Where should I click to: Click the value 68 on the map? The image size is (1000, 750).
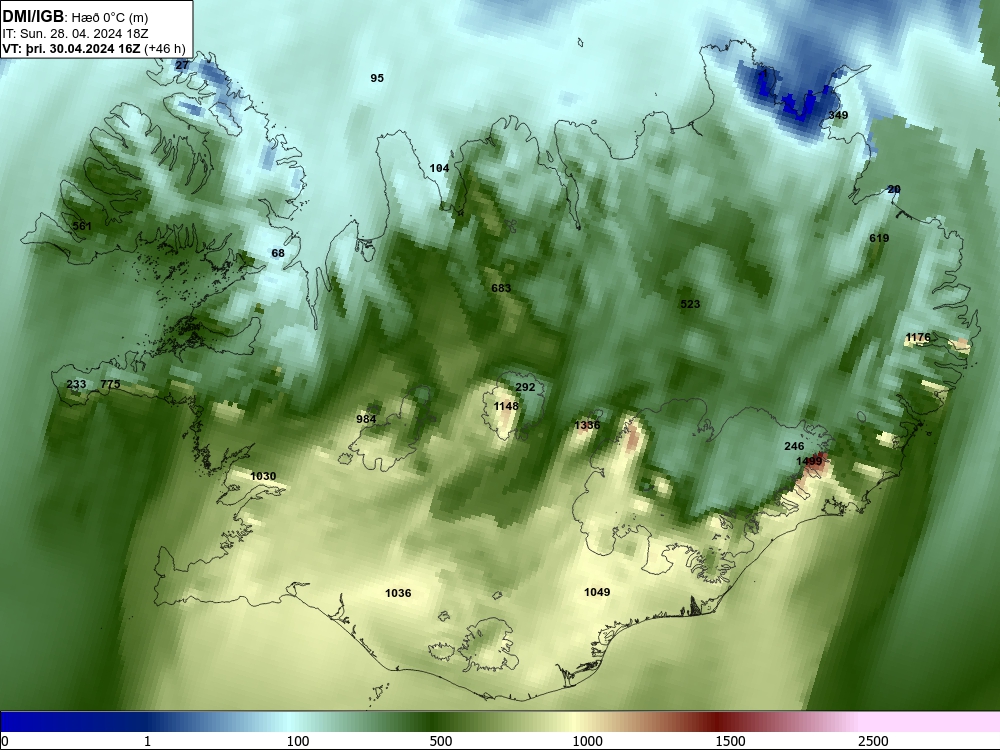(278, 253)
